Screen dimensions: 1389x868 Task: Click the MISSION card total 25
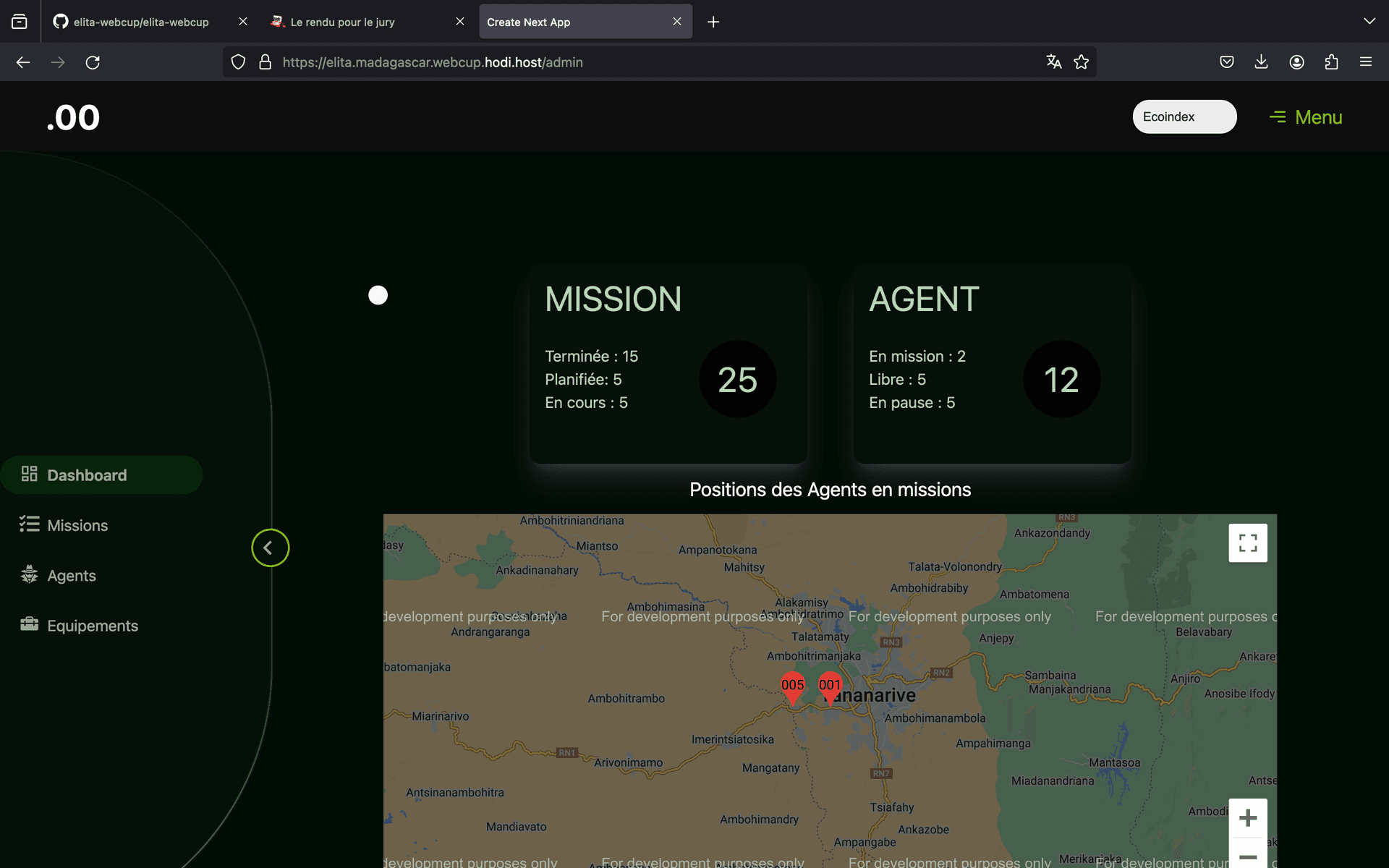(x=738, y=379)
